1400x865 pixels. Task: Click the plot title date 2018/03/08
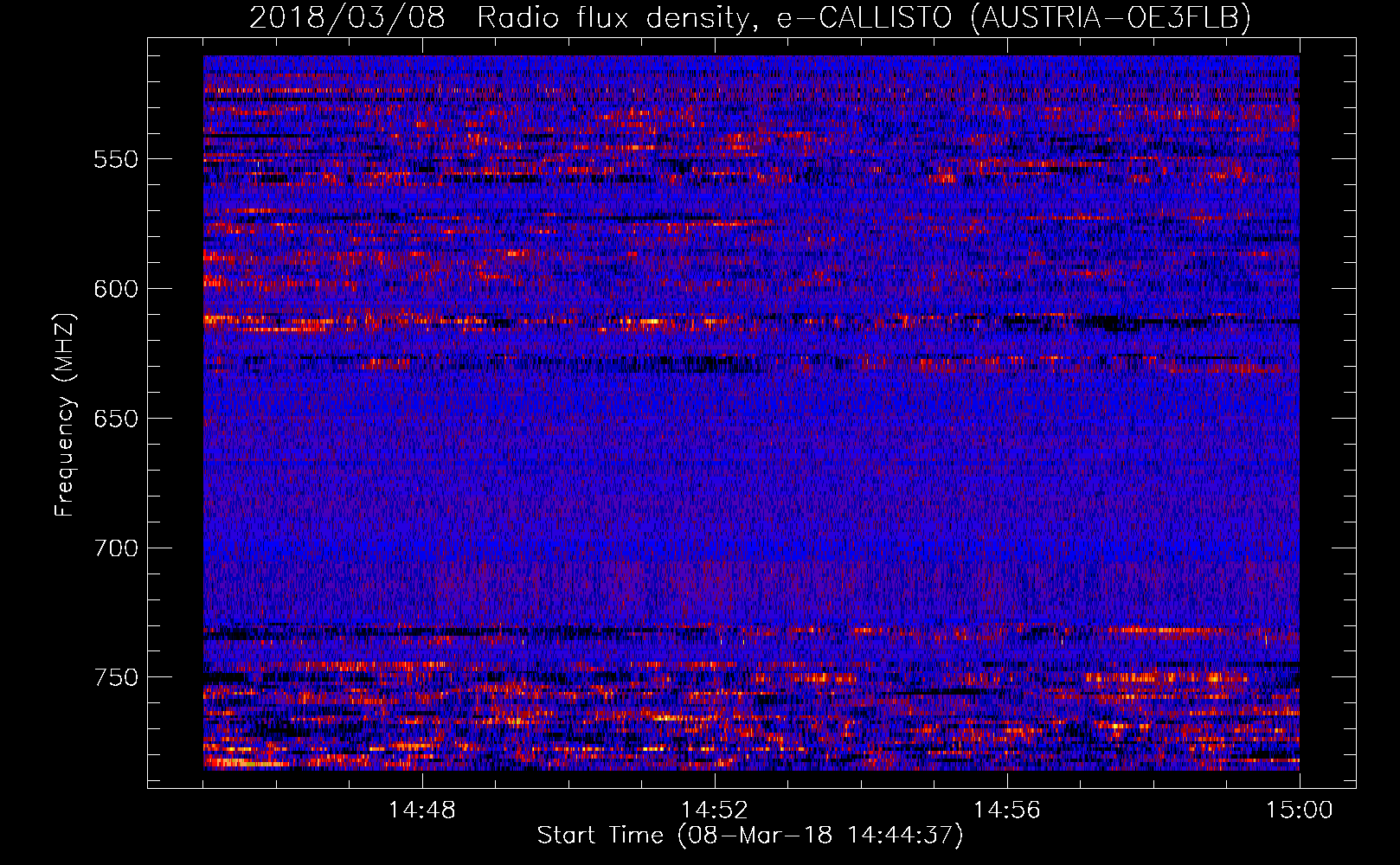348,17
